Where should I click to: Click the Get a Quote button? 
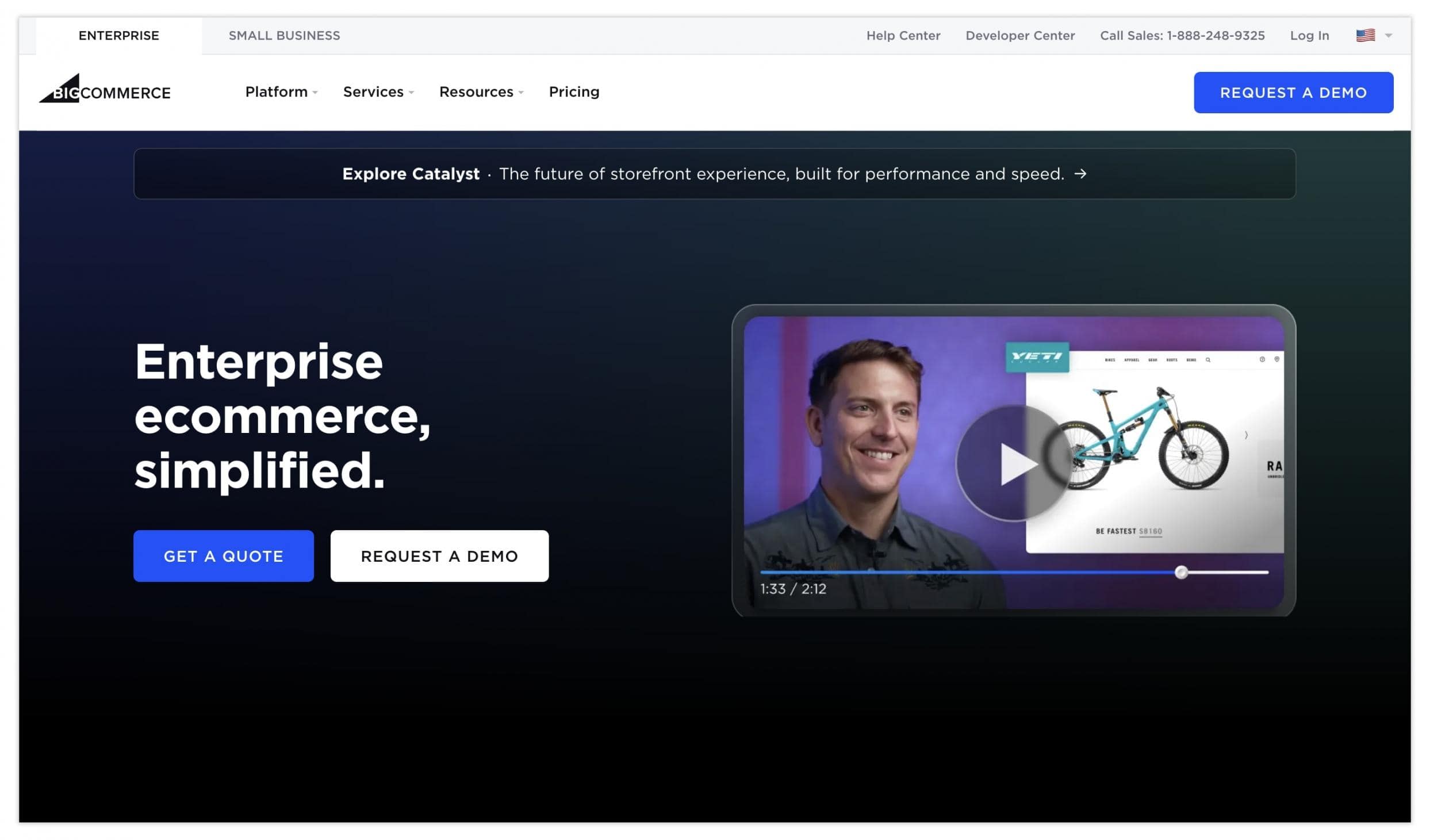(224, 556)
